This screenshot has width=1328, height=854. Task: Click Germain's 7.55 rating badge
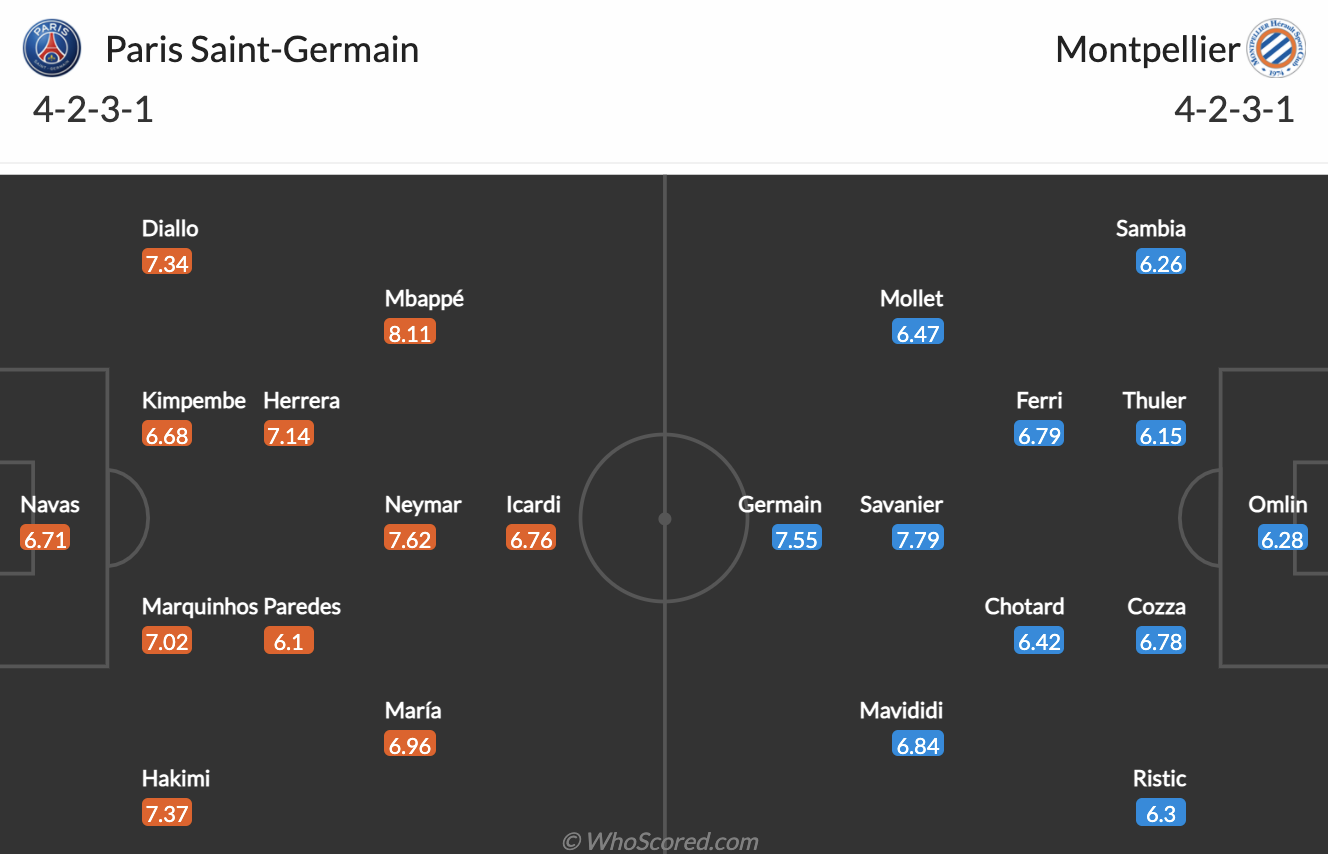(x=796, y=539)
